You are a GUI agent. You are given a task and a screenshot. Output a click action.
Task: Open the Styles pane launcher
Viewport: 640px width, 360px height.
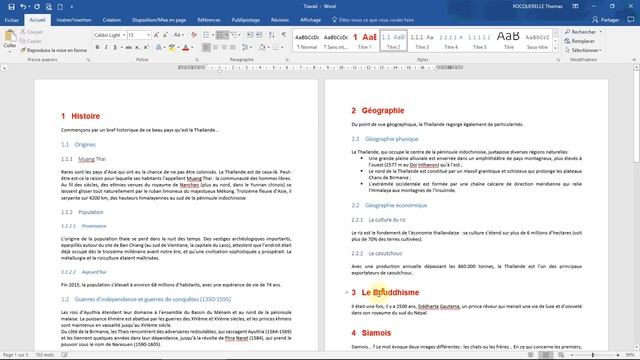pos(558,60)
